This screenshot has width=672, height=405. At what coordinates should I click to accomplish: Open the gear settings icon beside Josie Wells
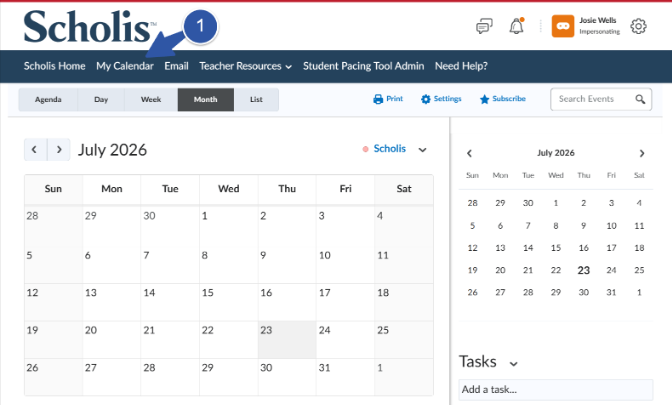click(638, 27)
